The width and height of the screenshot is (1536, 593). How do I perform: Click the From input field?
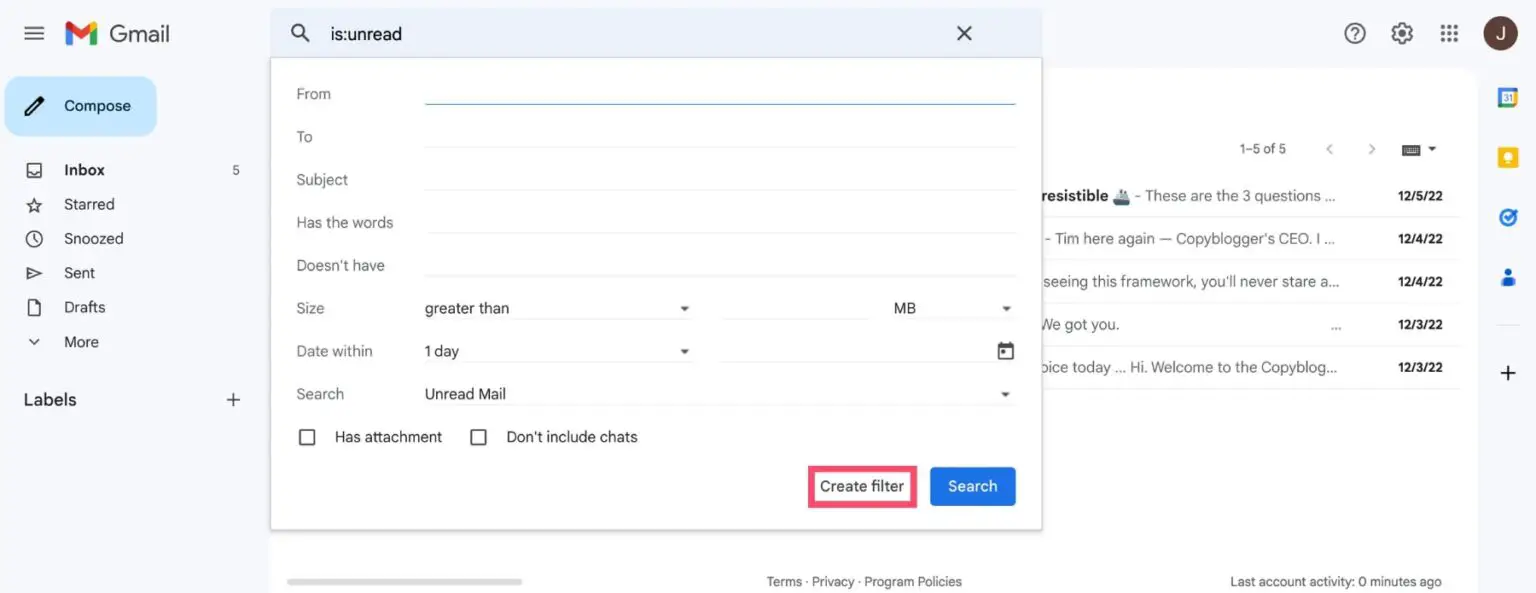point(719,94)
